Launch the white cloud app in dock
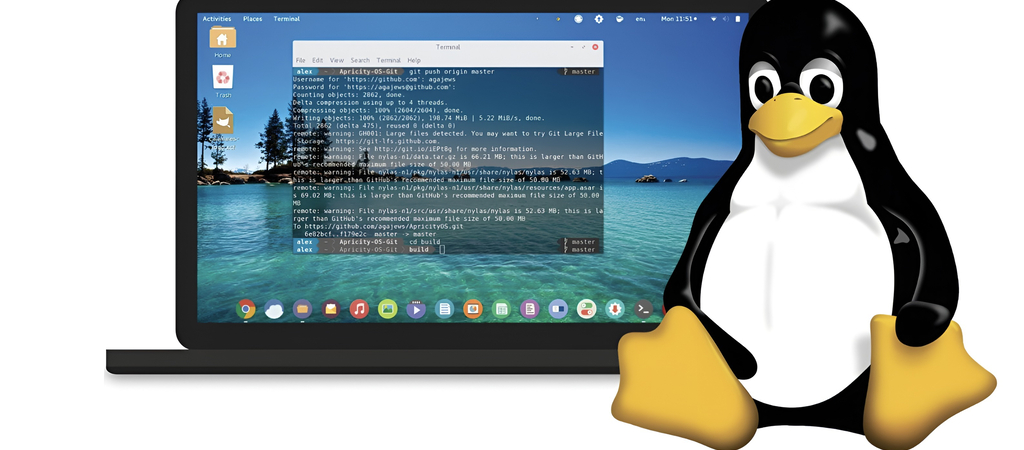This screenshot has width=1024, height=450. [x=274, y=308]
